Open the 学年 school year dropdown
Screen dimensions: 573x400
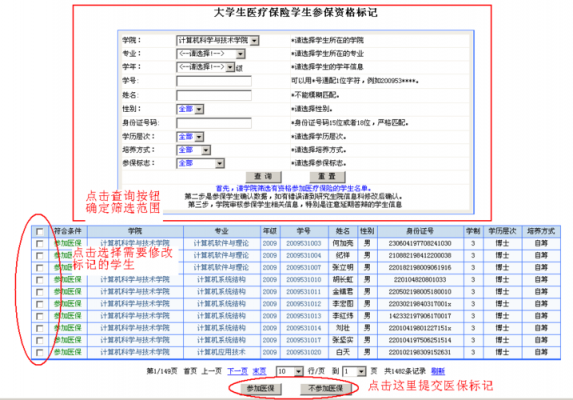tap(205, 67)
